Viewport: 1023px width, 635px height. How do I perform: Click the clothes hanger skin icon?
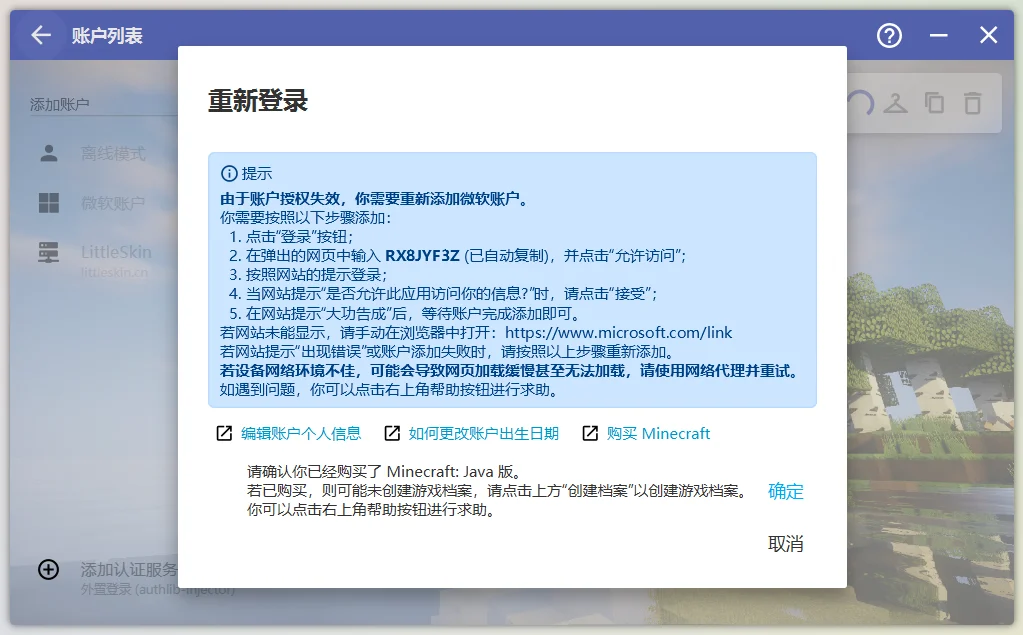point(895,102)
